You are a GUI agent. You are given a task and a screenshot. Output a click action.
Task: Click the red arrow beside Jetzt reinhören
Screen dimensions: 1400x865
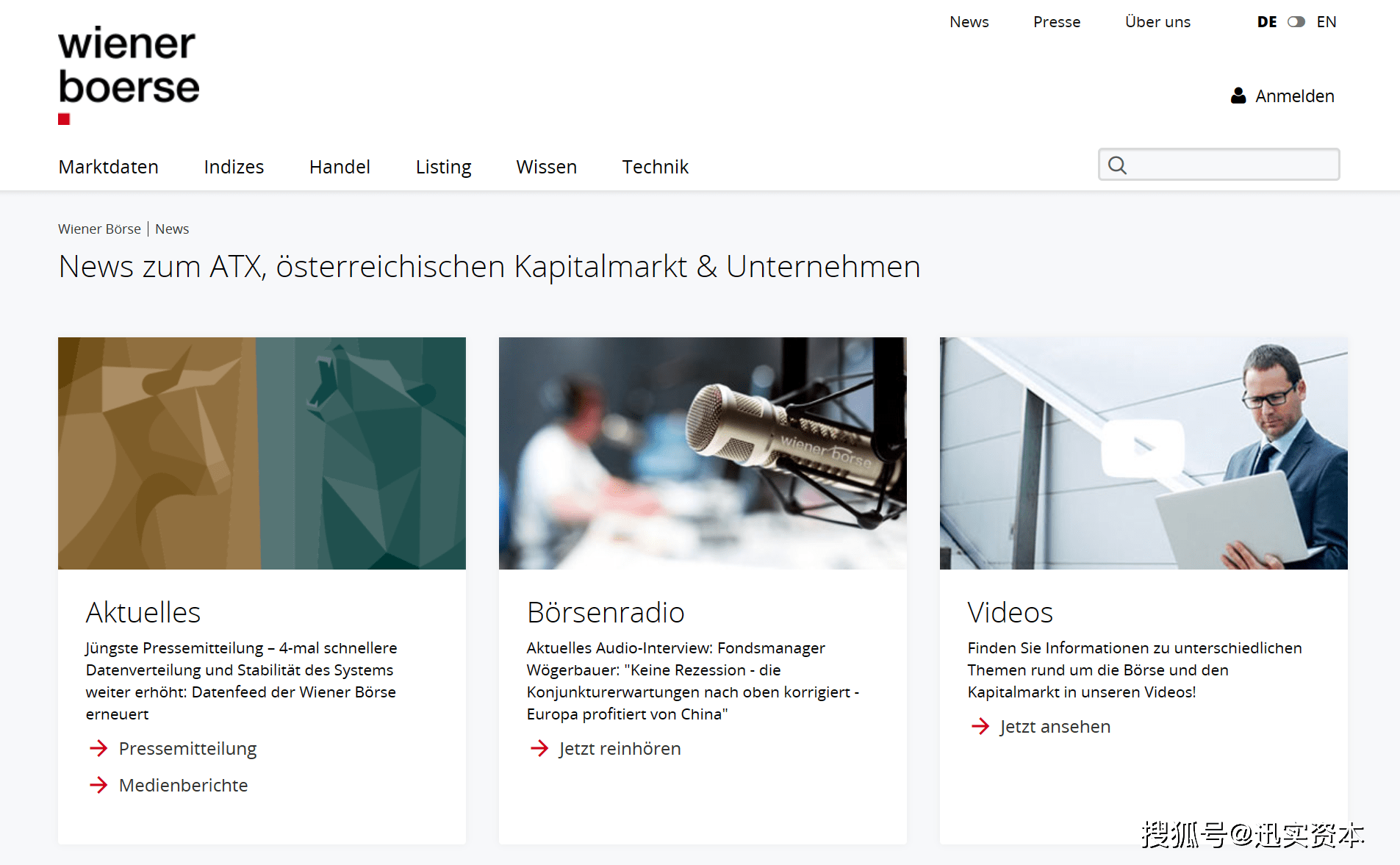[539, 748]
